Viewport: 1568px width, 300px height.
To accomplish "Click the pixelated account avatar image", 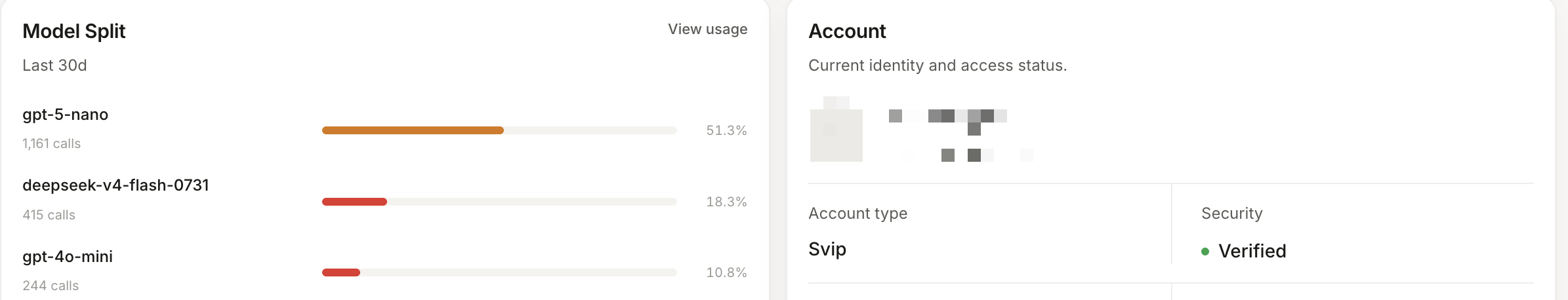I will [x=836, y=129].
